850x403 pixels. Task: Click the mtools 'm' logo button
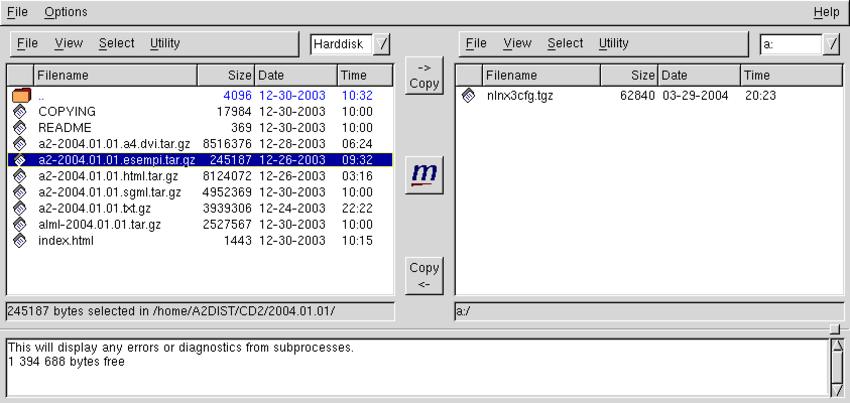click(424, 175)
